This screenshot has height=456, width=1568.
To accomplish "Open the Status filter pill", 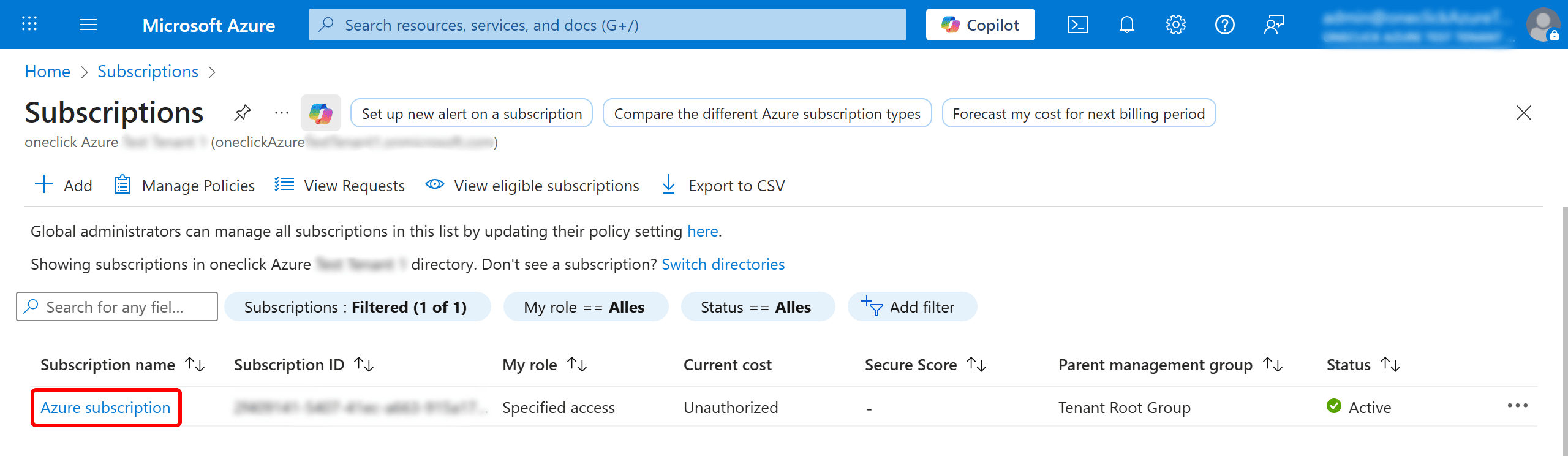I will [757, 307].
